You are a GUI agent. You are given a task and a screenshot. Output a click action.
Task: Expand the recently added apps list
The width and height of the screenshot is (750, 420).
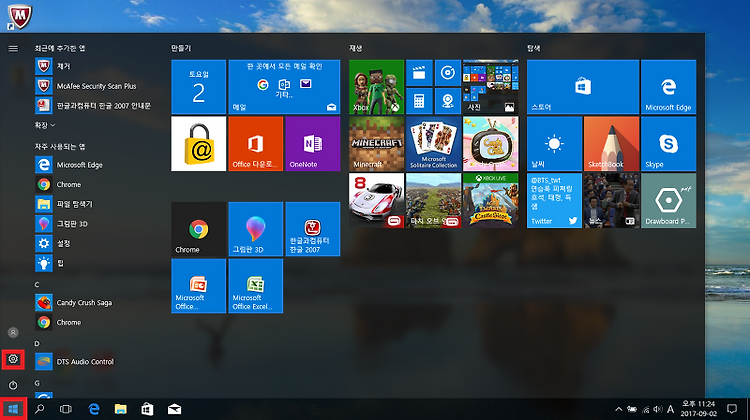45,125
